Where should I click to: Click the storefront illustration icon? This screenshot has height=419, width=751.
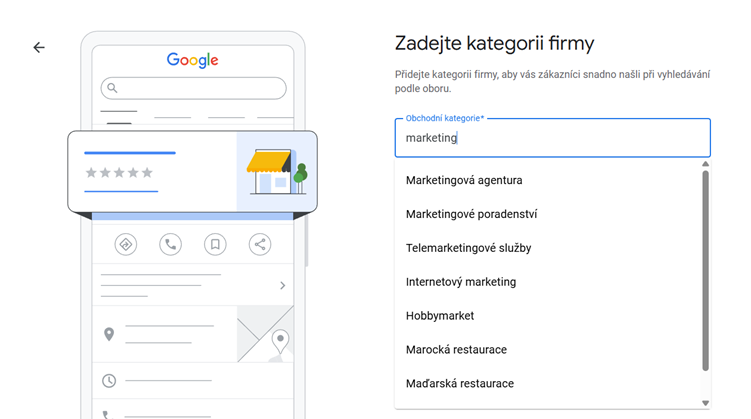click(x=276, y=172)
